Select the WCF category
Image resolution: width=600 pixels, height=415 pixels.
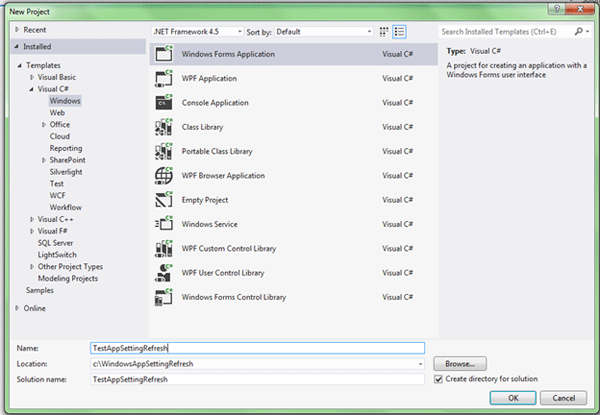click(x=57, y=195)
